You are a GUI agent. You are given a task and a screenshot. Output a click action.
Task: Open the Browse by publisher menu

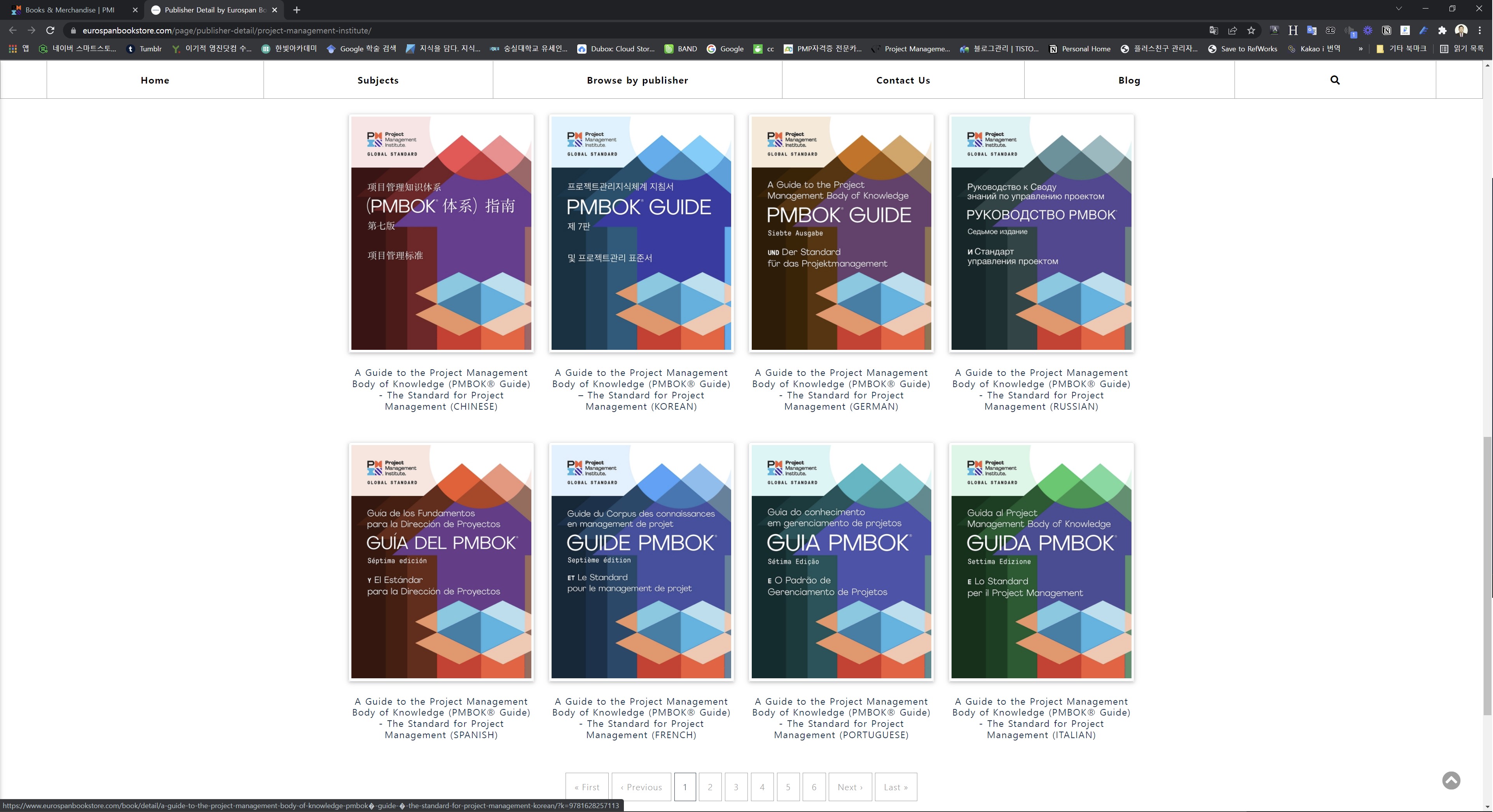(x=637, y=80)
